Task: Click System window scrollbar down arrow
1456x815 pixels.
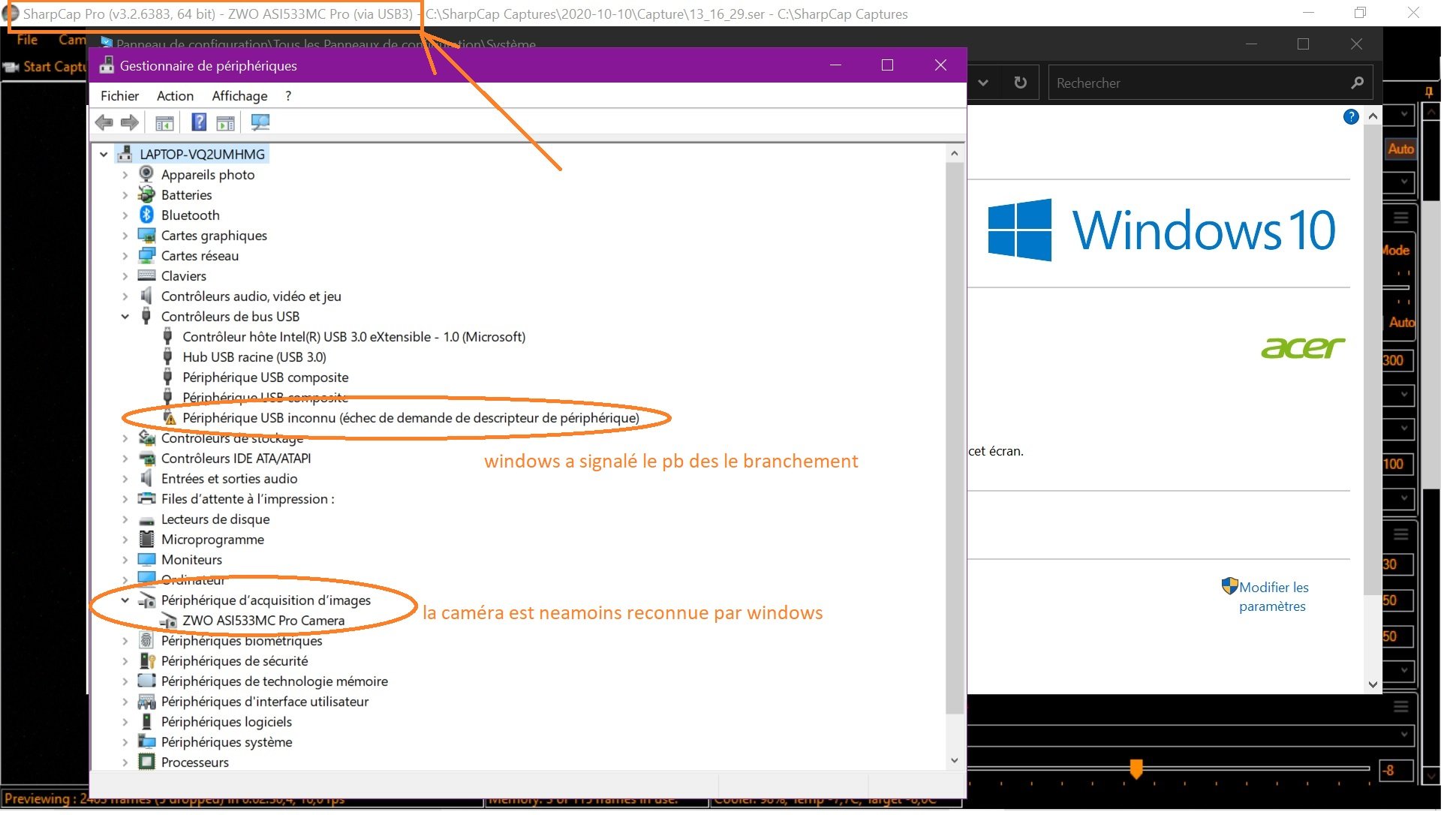Action: 1373,684
